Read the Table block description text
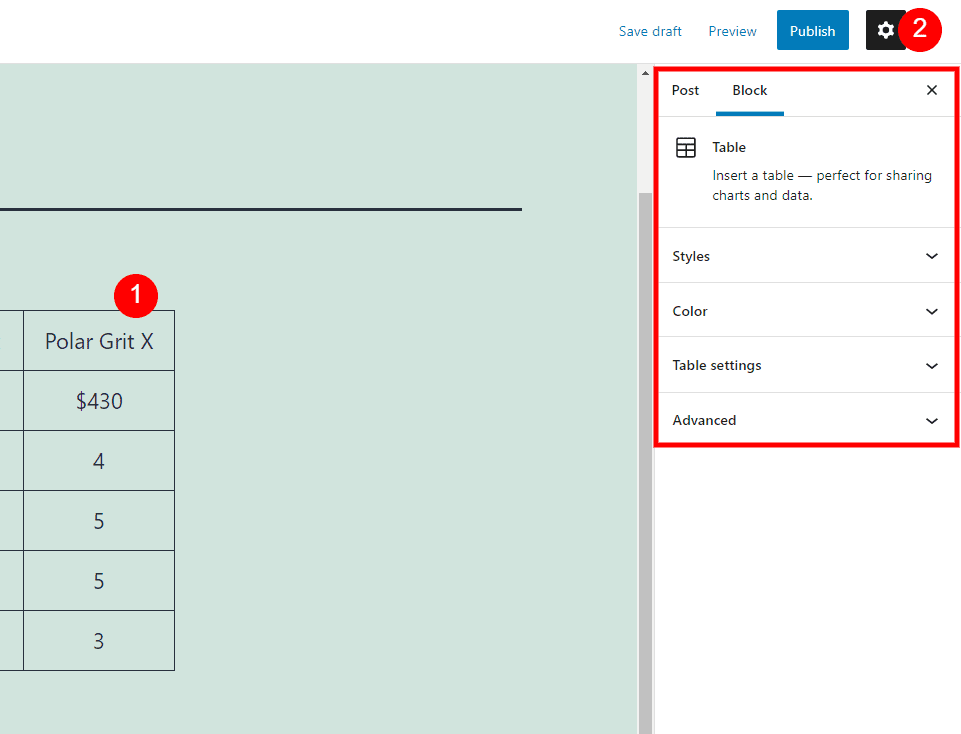Screen dimensions: 961x734 (x=822, y=185)
